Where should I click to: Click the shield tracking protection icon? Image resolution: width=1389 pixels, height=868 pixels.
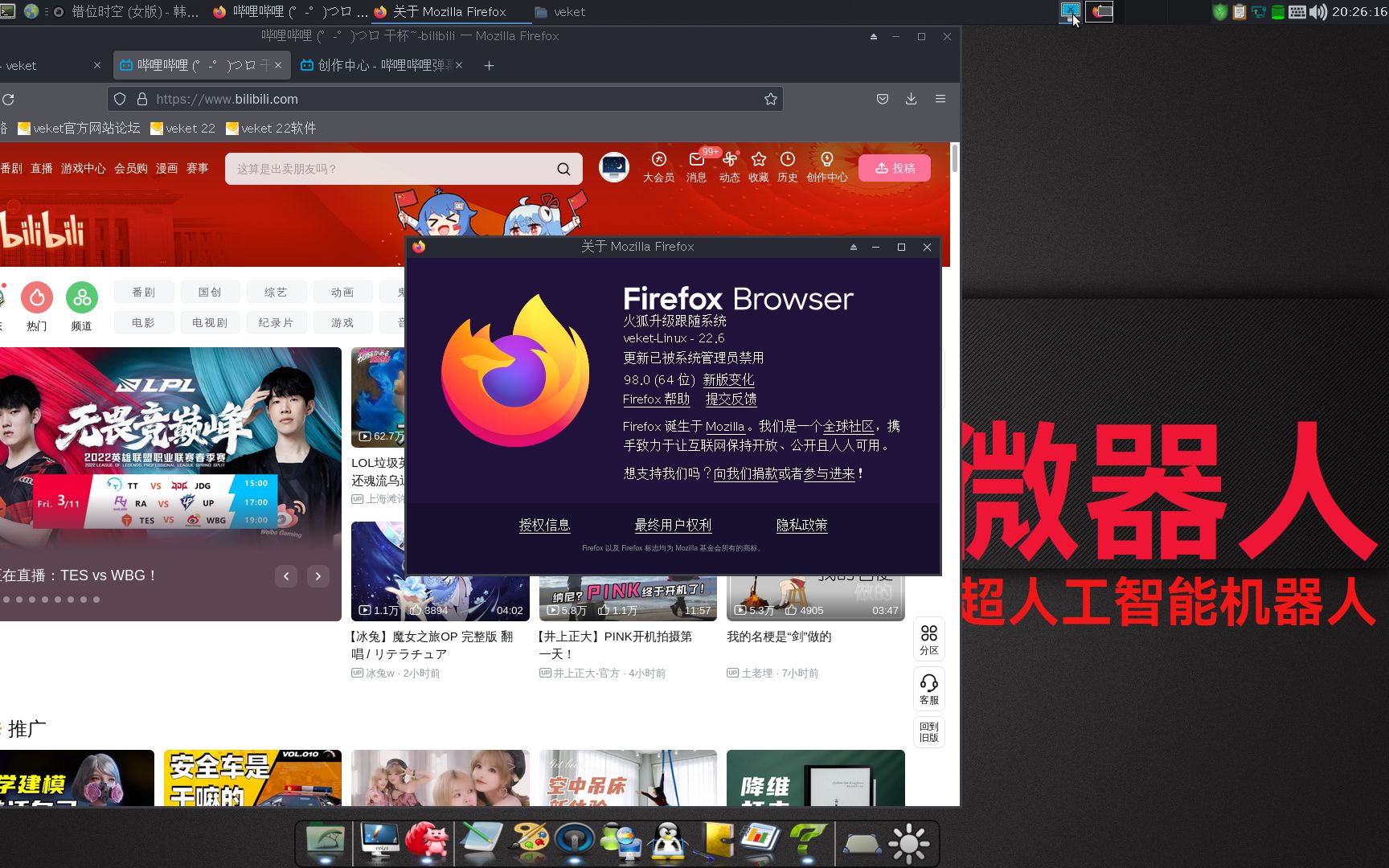(x=120, y=99)
